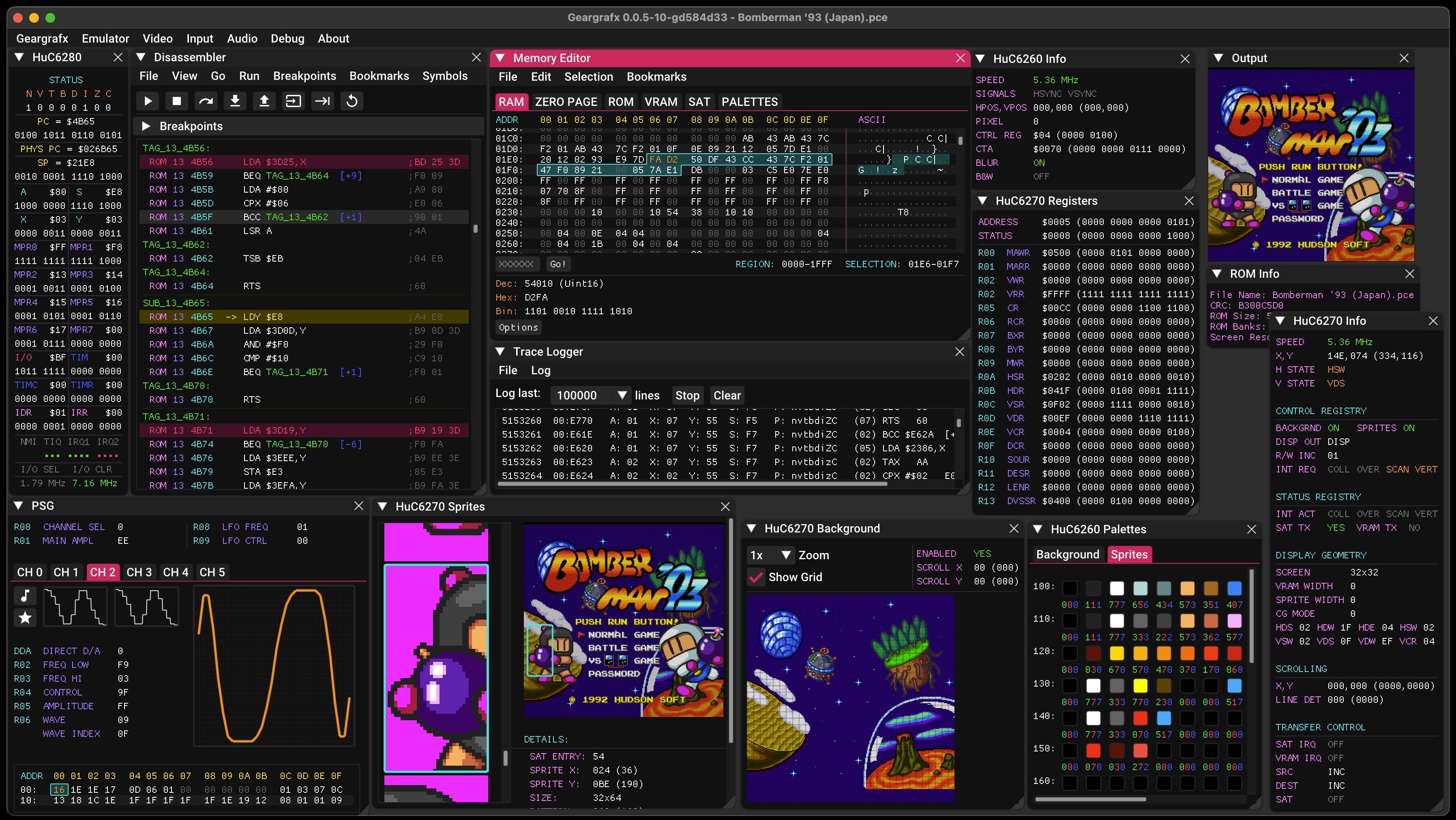The height and width of the screenshot is (820, 1456).
Task: Close the HuC6260 Info panel
Action: (1185, 59)
